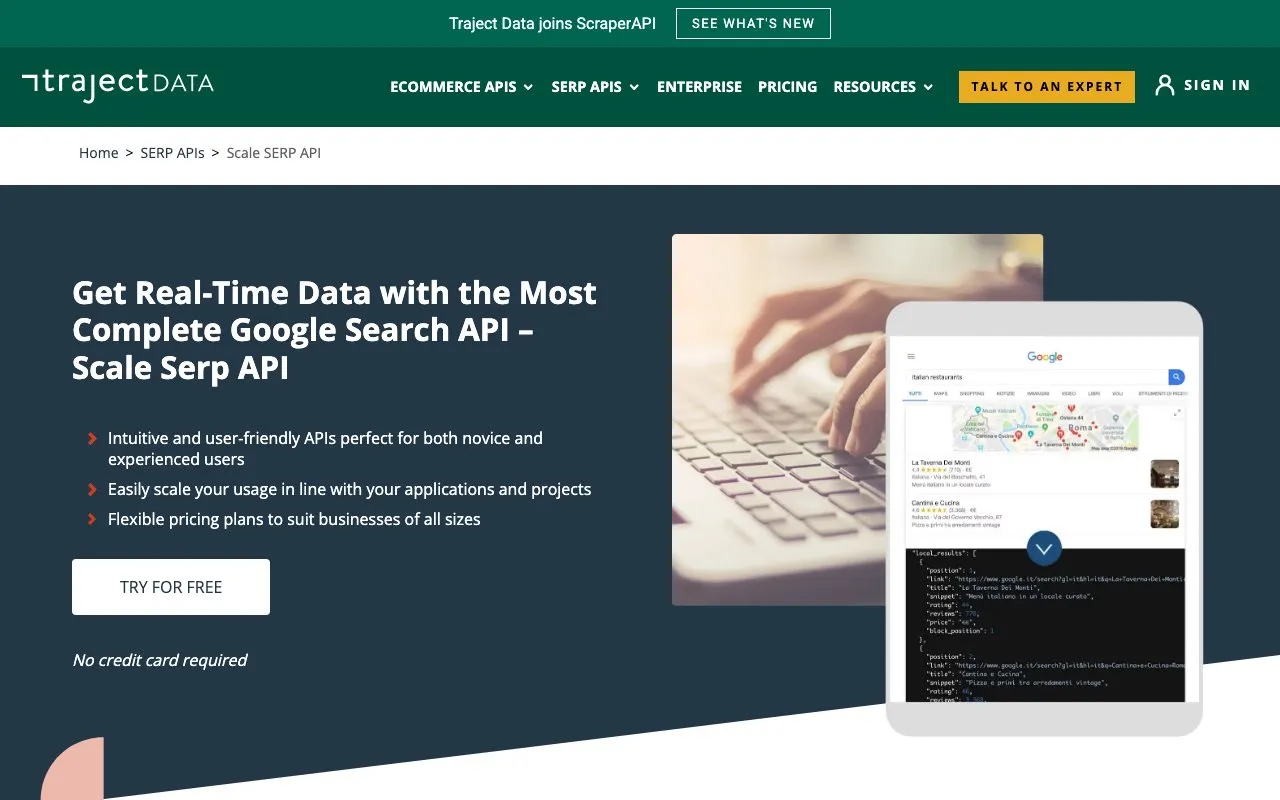Click the Google logo in the phone mockup

[1045, 357]
